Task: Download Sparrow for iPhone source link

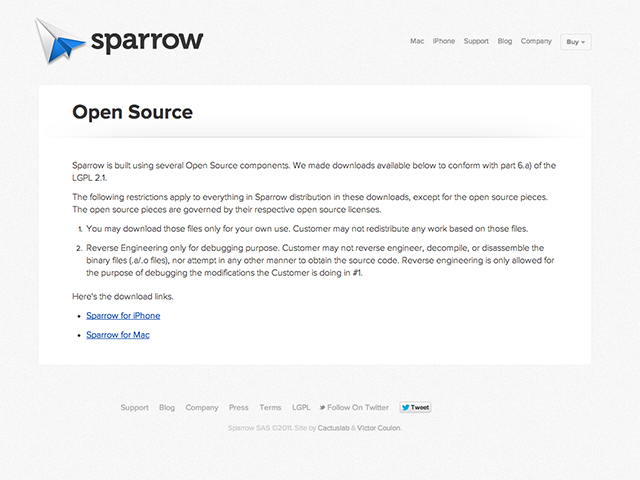Action: click(123, 316)
